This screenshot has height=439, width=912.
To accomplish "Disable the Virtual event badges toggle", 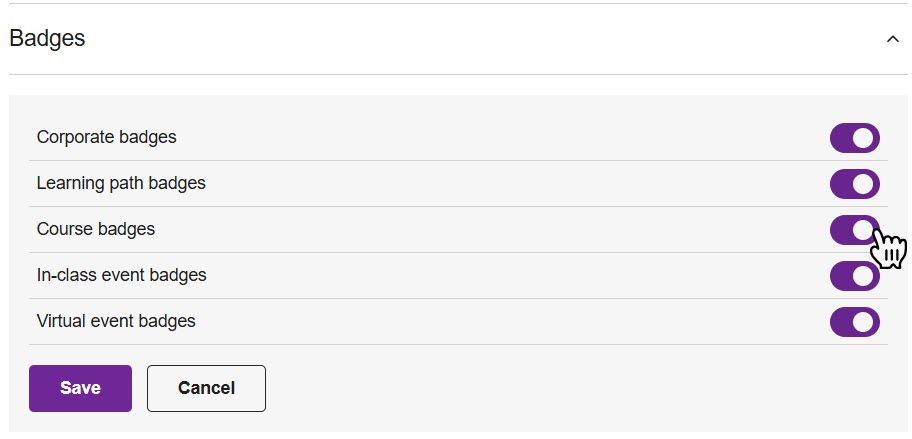I will click(x=854, y=322).
